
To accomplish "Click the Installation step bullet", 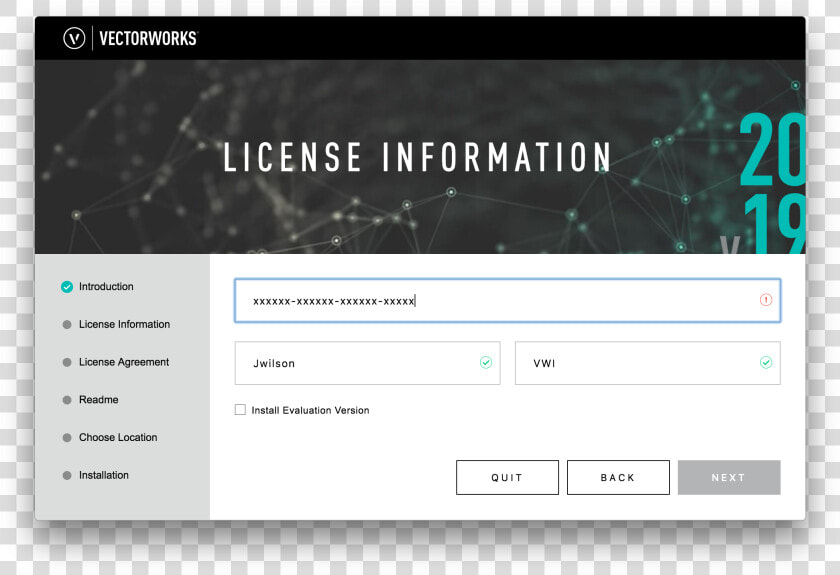I will (x=67, y=475).
